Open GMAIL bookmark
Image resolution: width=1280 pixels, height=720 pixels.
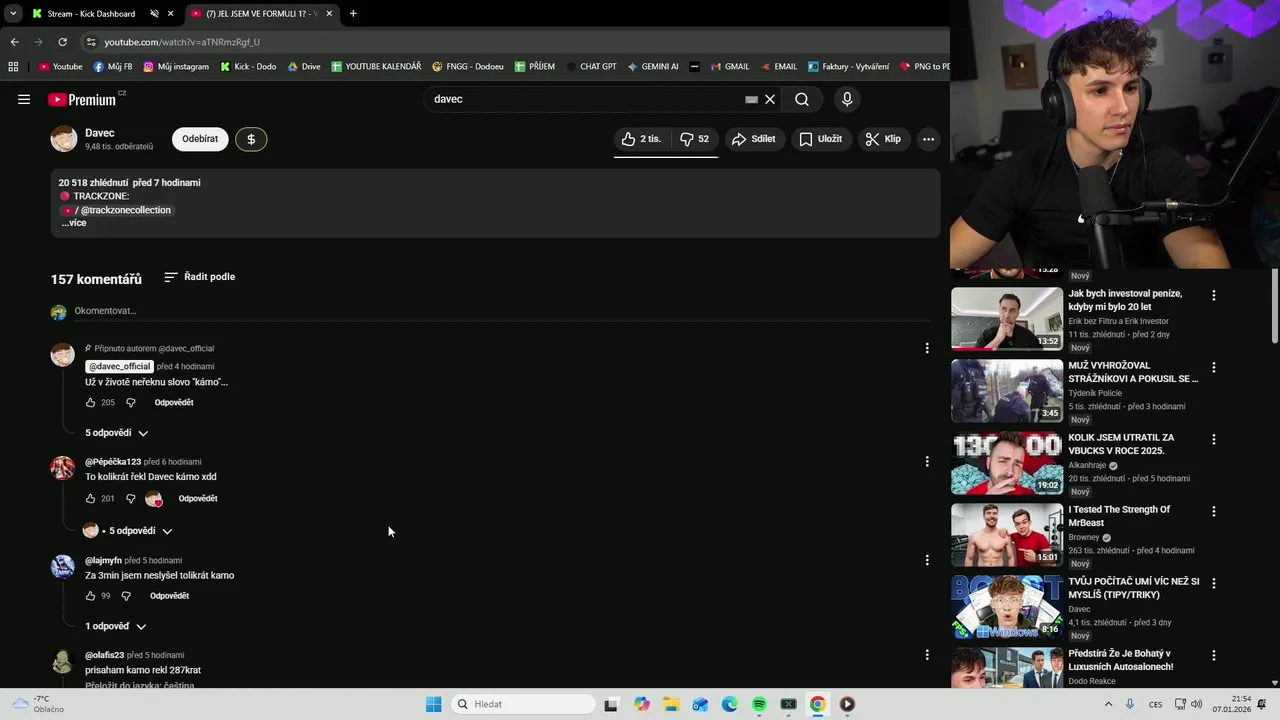[730, 67]
